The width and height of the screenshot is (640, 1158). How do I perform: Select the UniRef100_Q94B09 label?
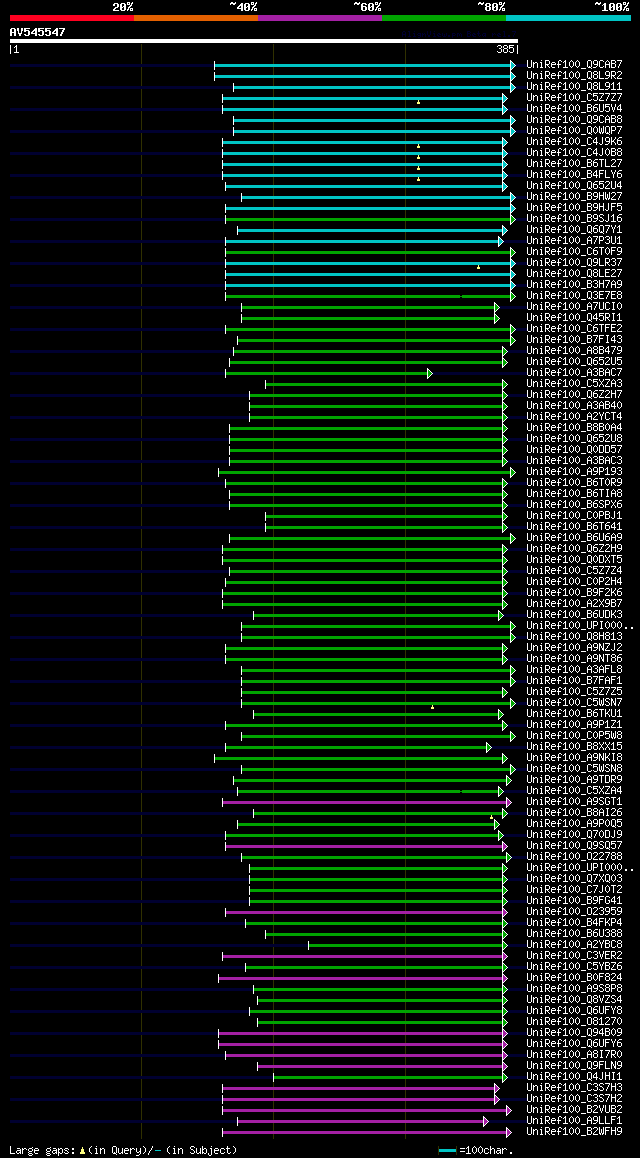coord(574,1032)
